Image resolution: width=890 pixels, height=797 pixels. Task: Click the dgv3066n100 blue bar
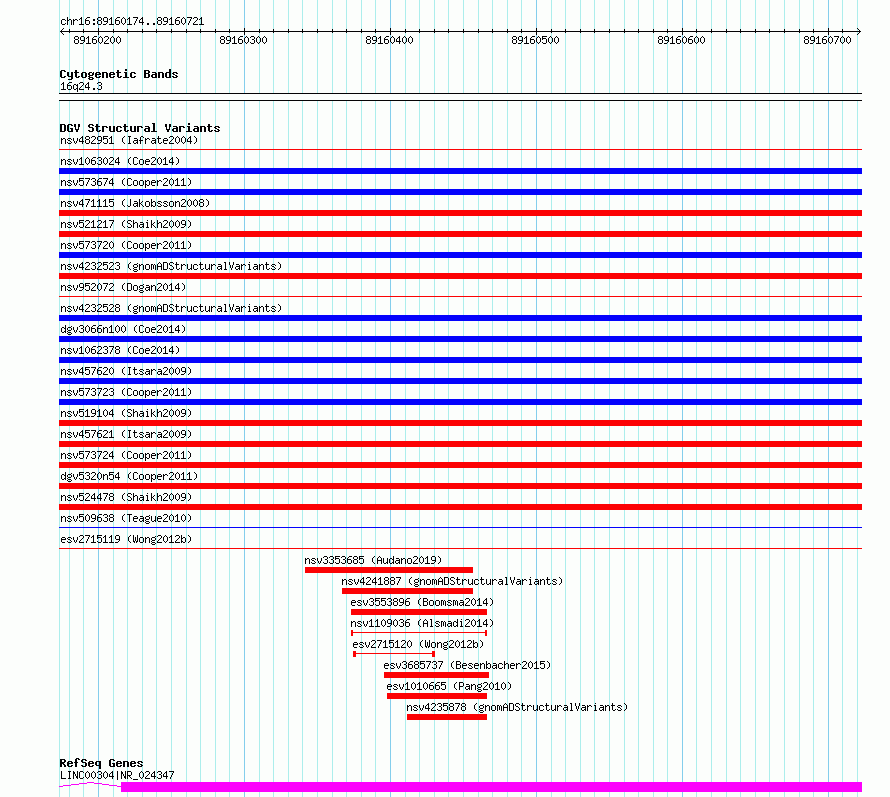click(x=460, y=339)
